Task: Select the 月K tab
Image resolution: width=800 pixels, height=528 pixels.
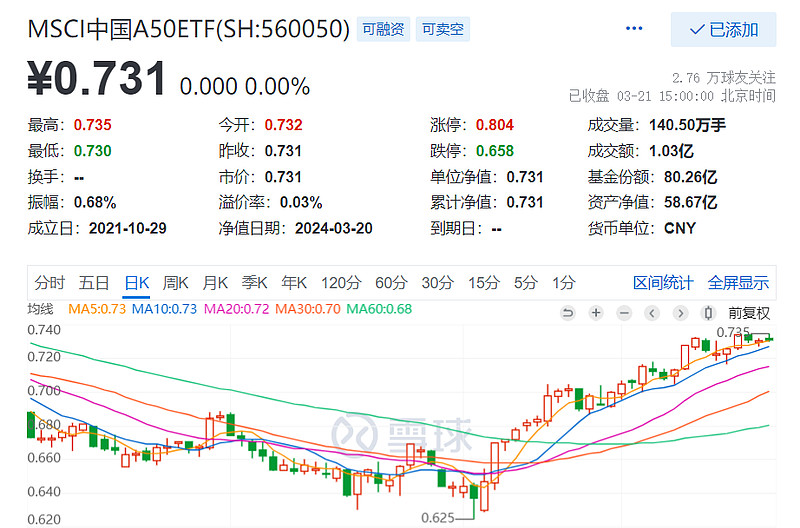Action: (x=215, y=283)
